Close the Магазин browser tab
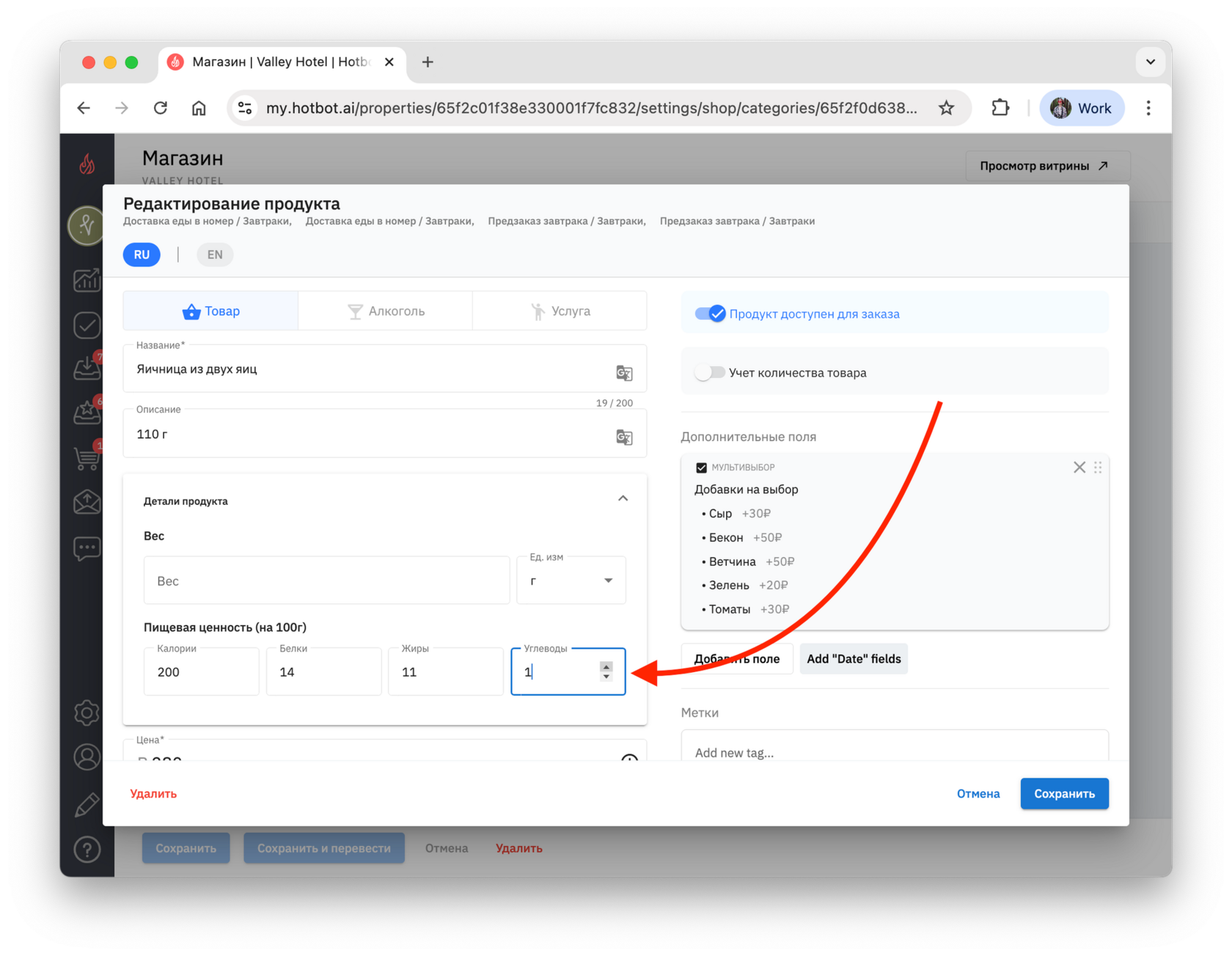The width and height of the screenshot is (1232, 956). [389, 62]
